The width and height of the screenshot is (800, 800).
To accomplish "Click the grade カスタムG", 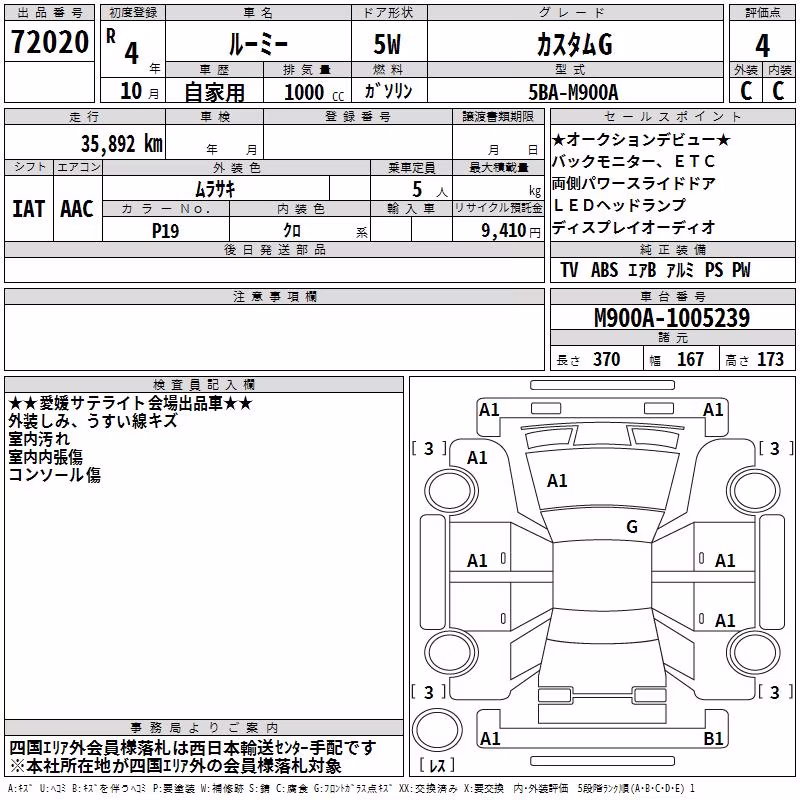I will 574,45.
